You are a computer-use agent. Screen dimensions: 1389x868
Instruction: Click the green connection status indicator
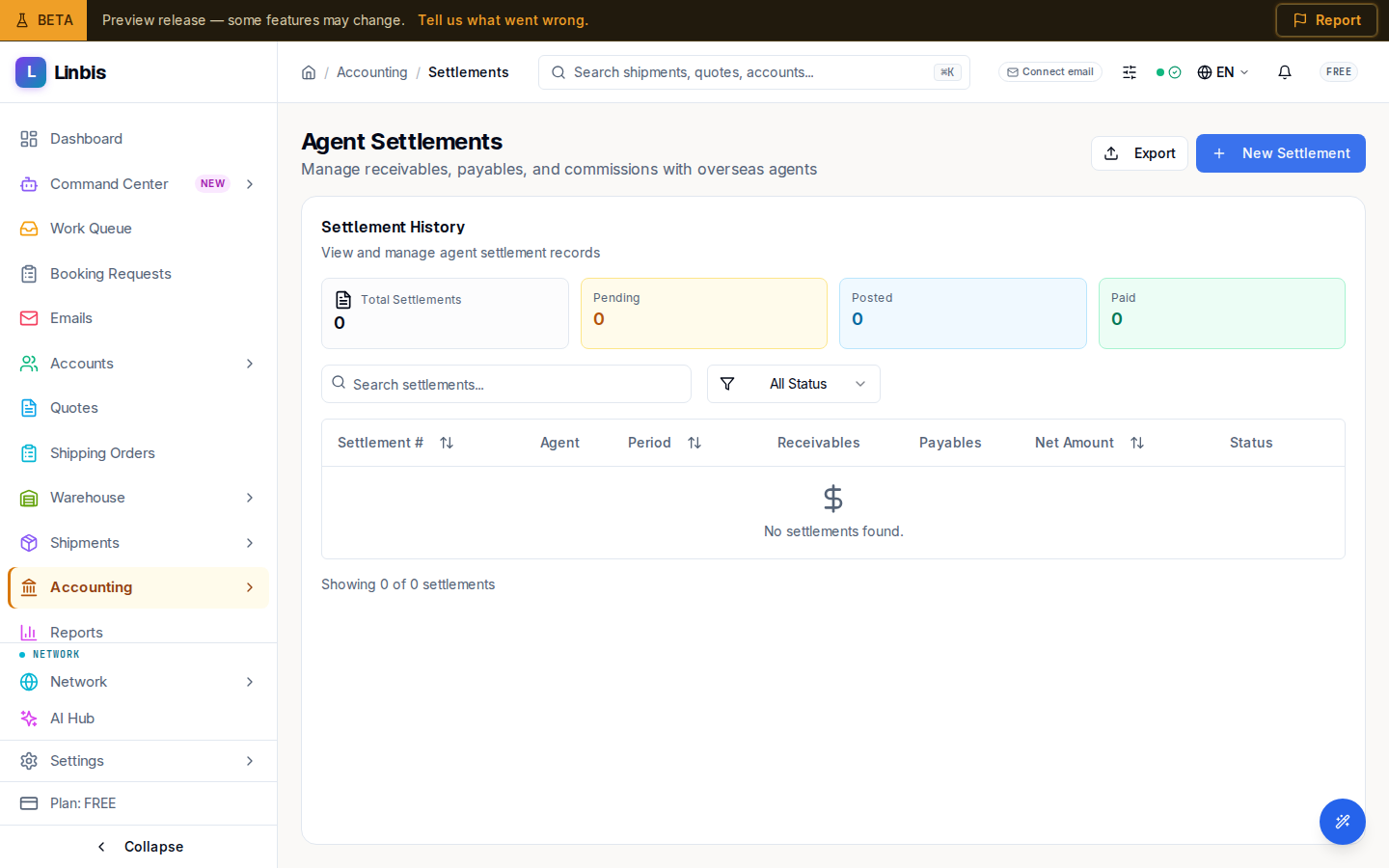tap(1168, 72)
